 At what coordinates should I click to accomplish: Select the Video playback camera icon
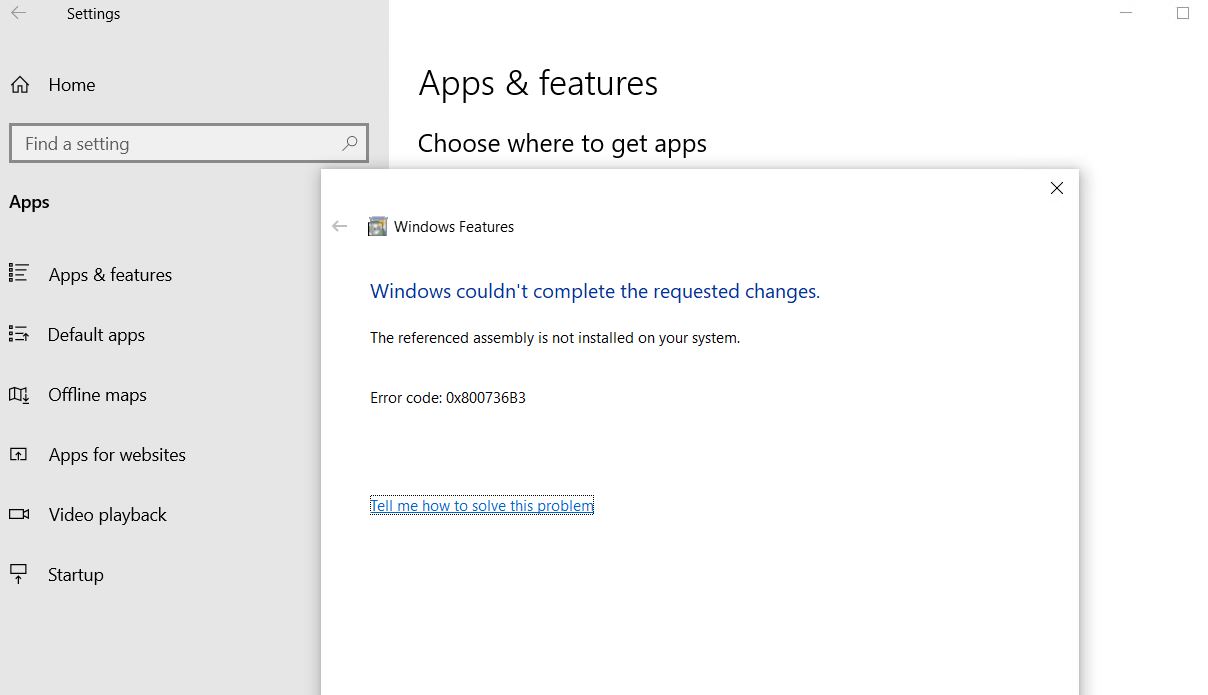coord(21,514)
